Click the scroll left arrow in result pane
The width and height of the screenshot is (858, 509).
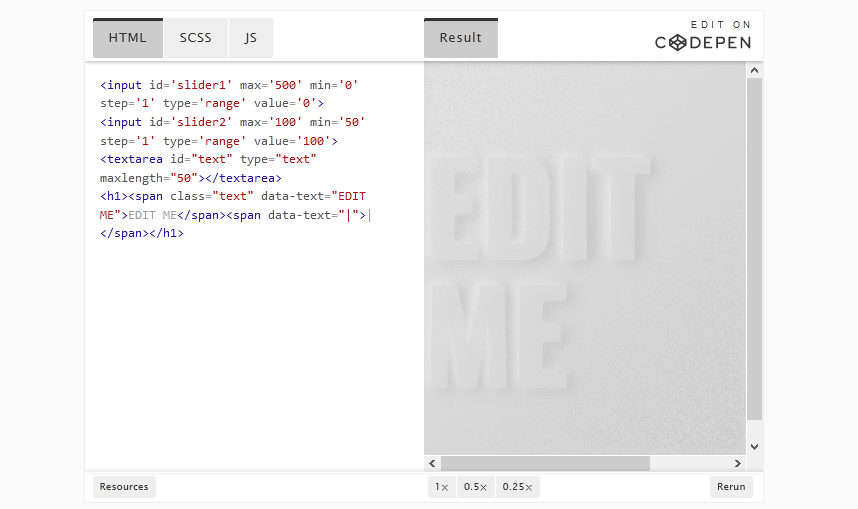pos(432,464)
